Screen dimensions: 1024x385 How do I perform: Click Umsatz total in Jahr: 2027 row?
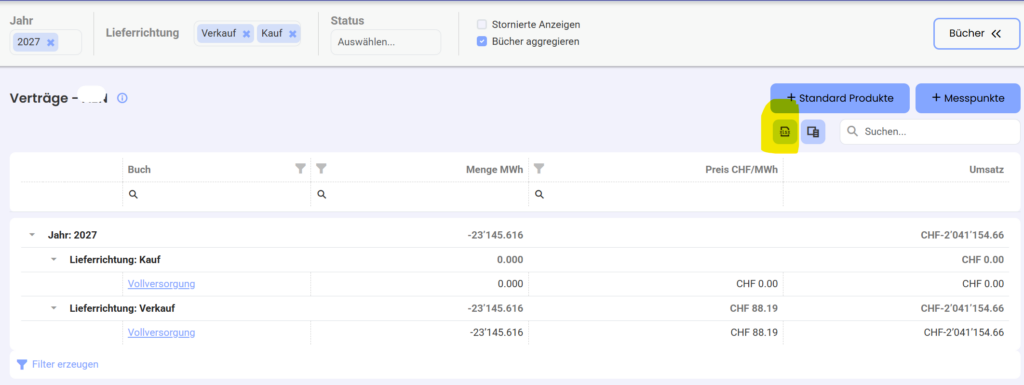click(x=962, y=235)
